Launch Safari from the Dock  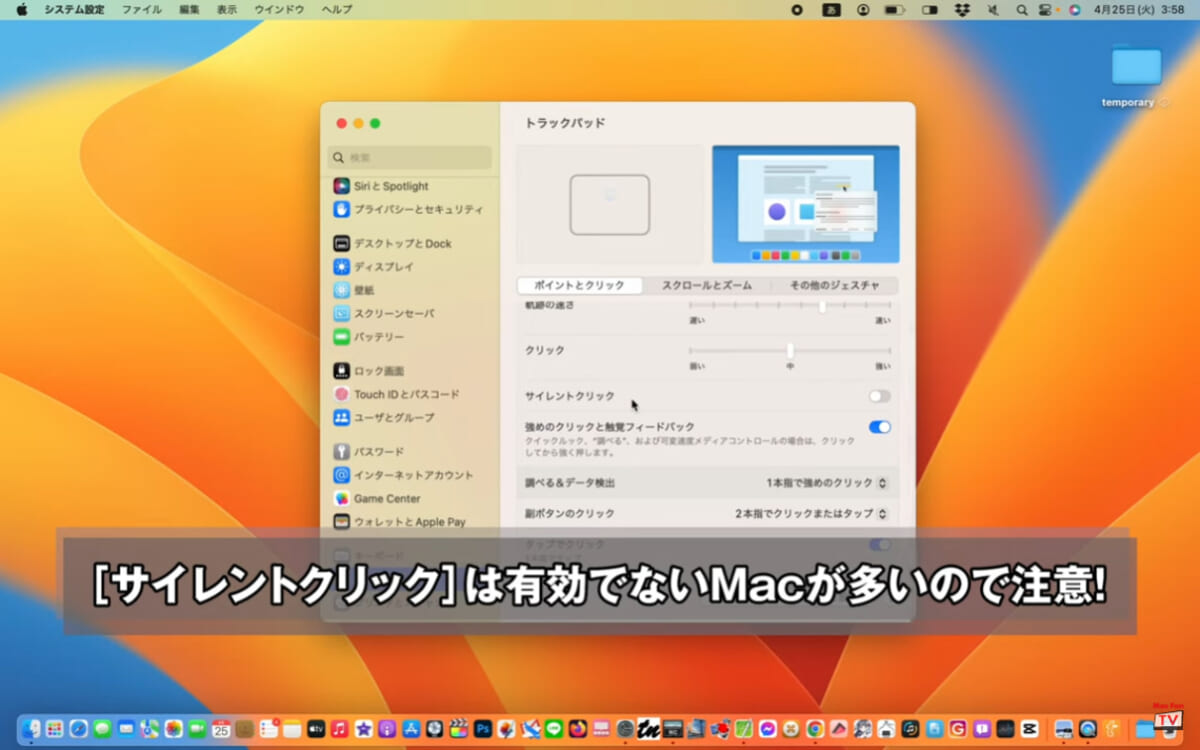point(78,729)
